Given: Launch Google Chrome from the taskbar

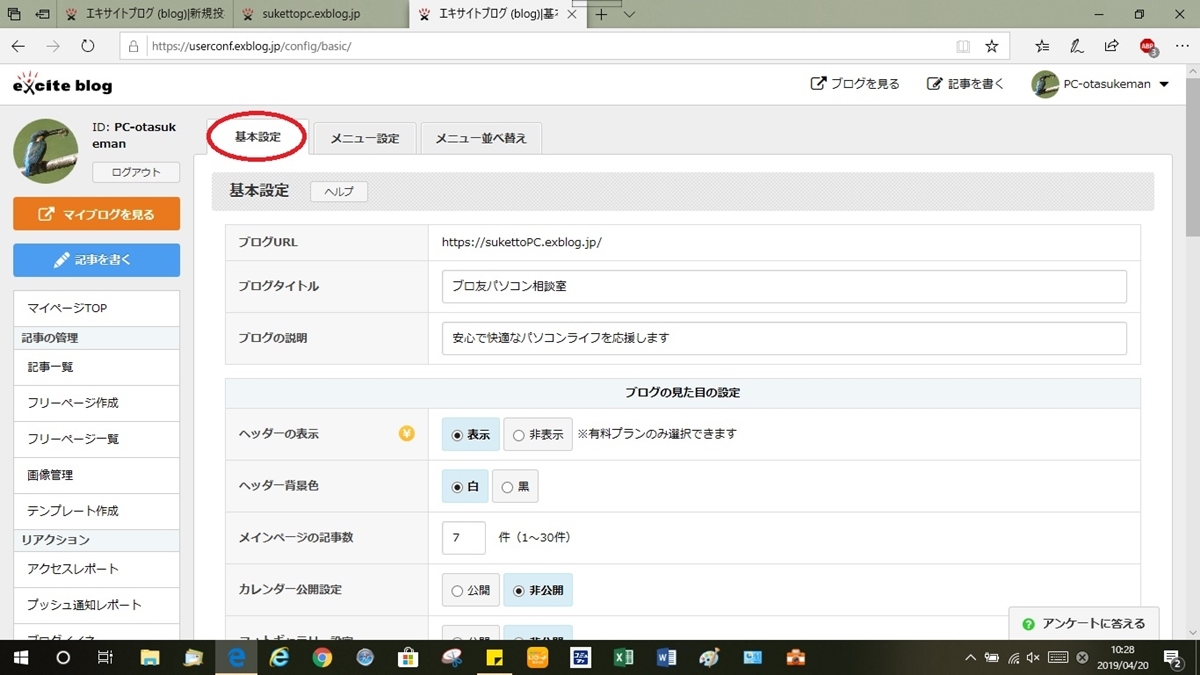Looking at the screenshot, I should tap(322, 658).
